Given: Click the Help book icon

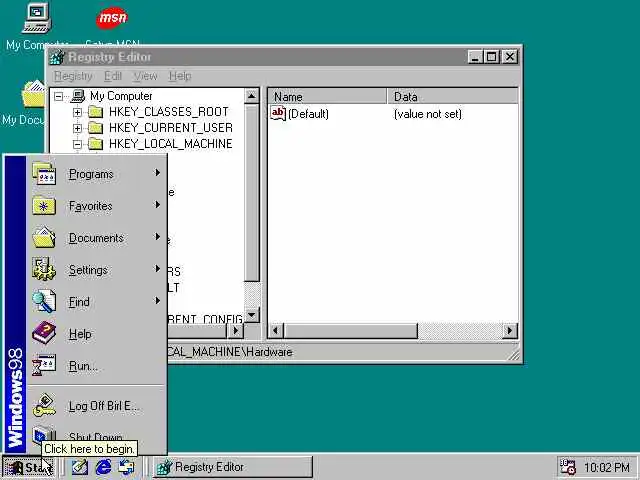Looking at the screenshot, I should (x=44, y=333).
